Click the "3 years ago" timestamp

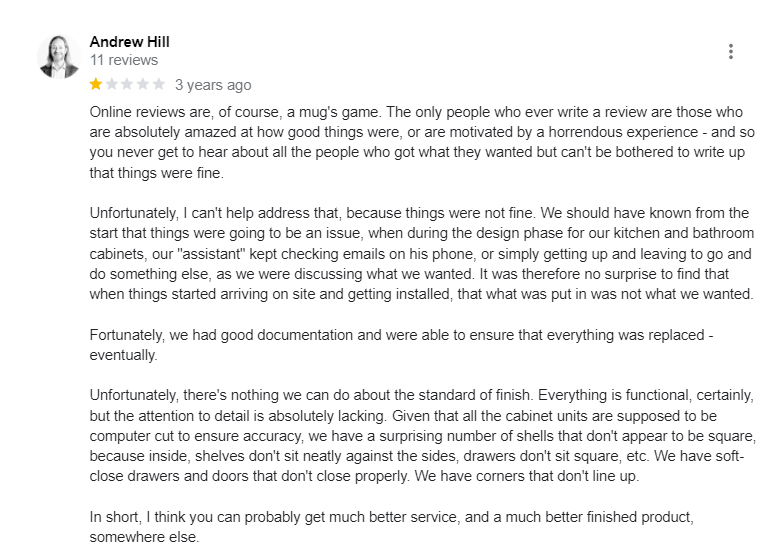(x=213, y=85)
